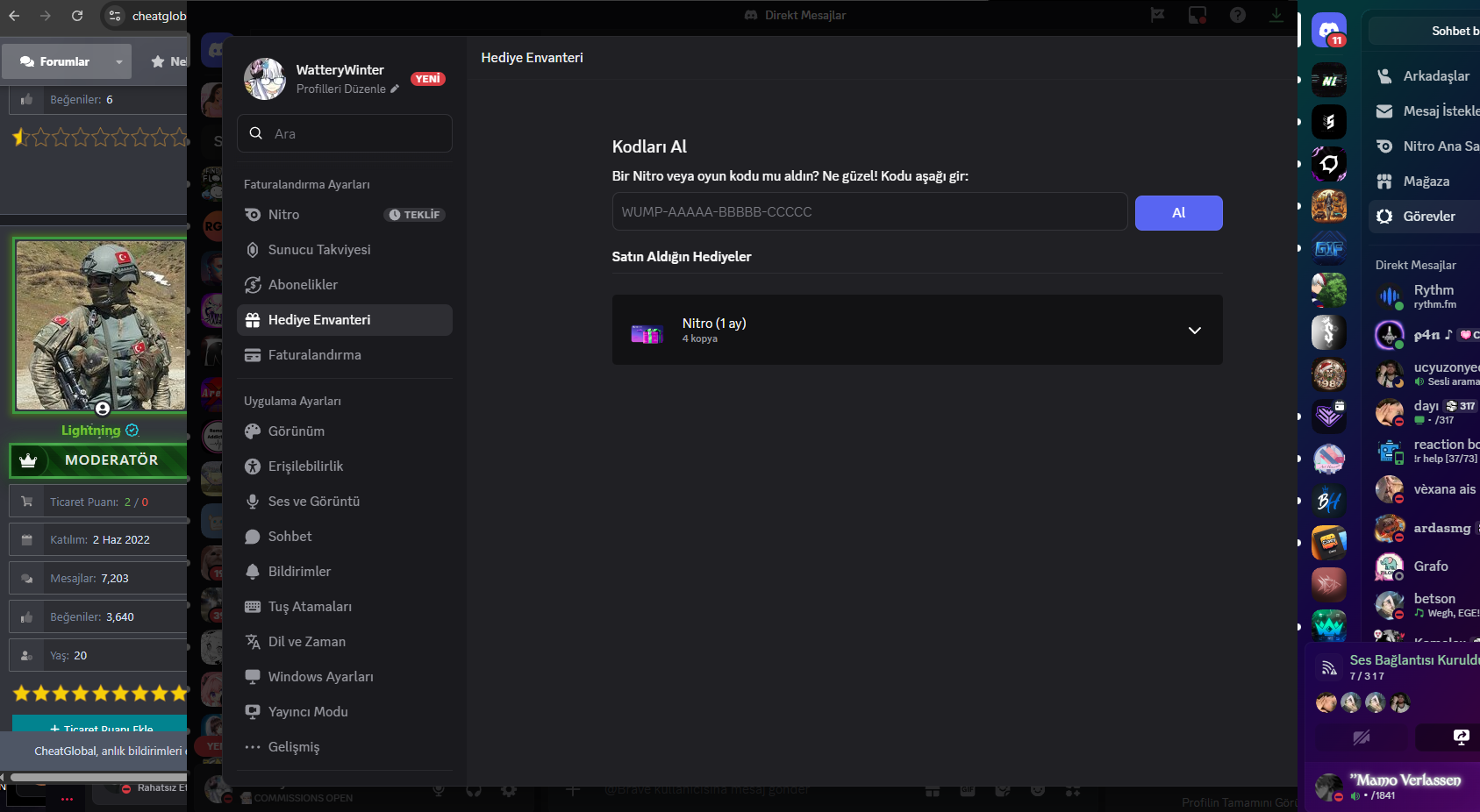
Task: Open the reaction bot direct message
Action: pyautogui.click(x=1424, y=451)
